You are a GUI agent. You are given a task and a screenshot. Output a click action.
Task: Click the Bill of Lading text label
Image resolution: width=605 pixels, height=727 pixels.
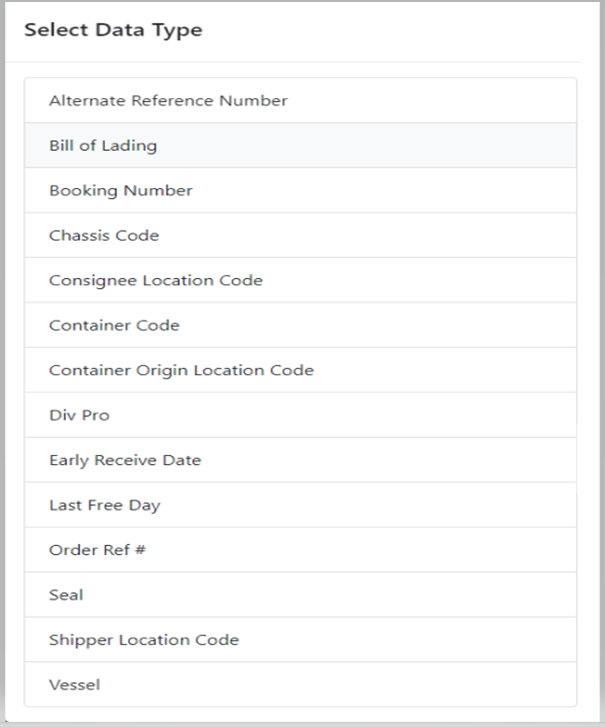point(103,146)
